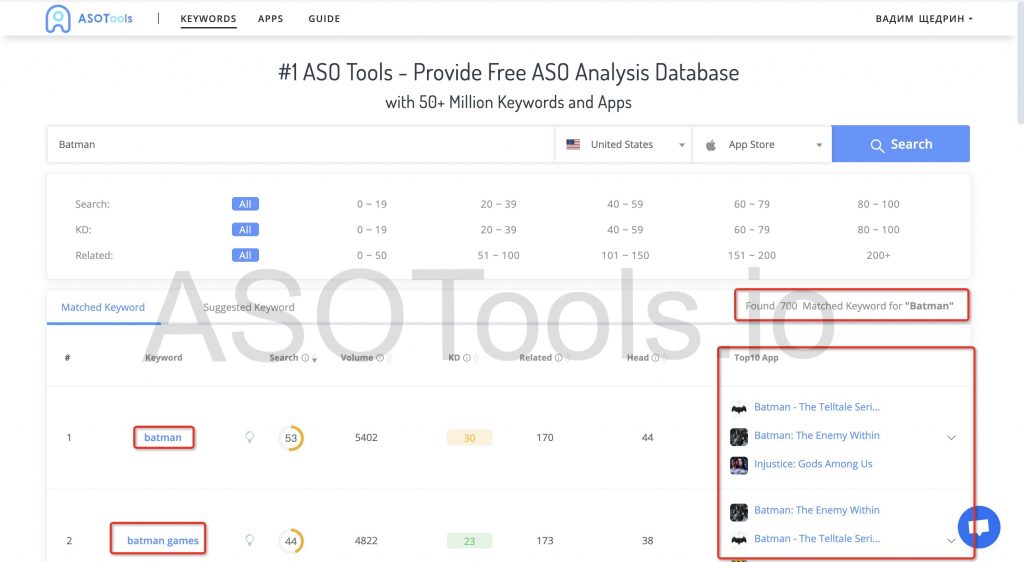Click the search score 53 circle
Image resolution: width=1024 pixels, height=562 pixels.
click(x=291, y=437)
